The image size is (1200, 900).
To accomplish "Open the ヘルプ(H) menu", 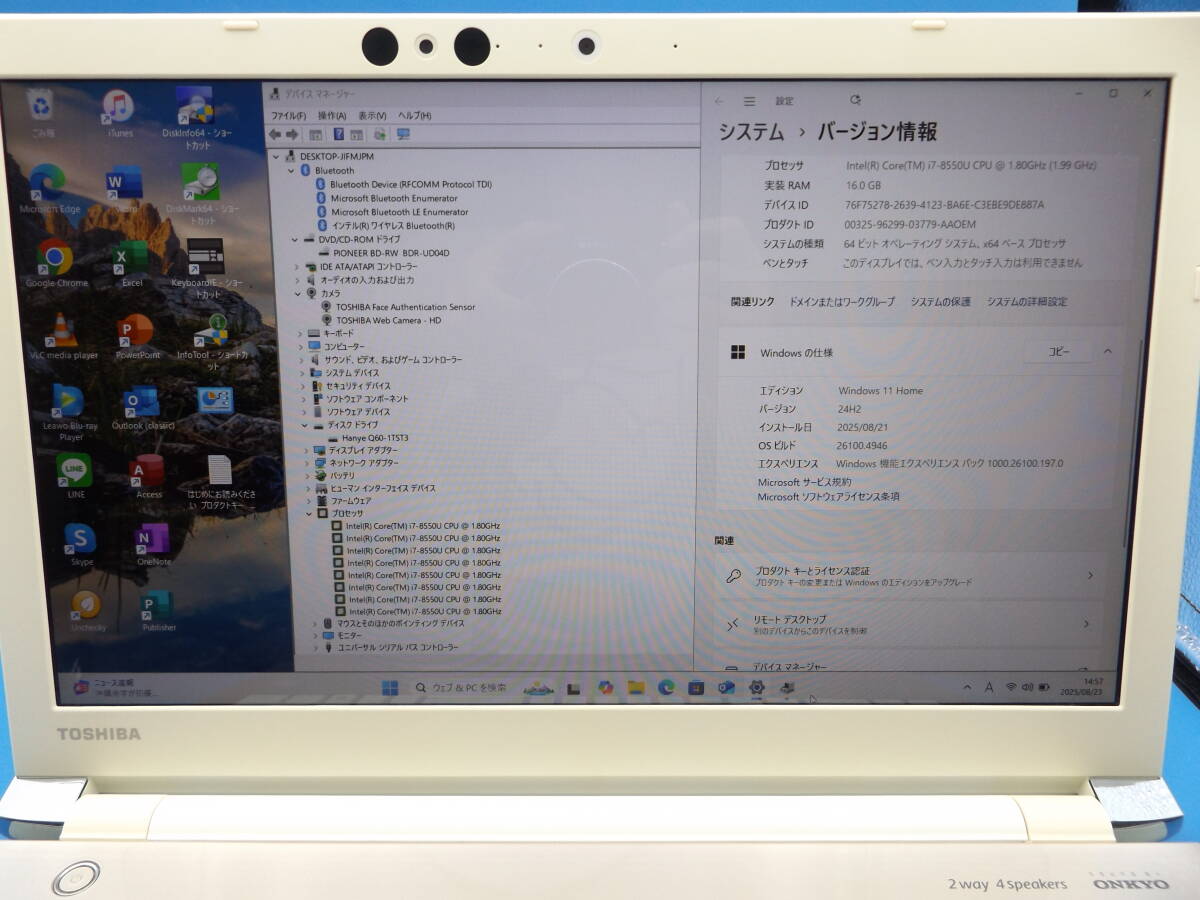I will [415, 116].
